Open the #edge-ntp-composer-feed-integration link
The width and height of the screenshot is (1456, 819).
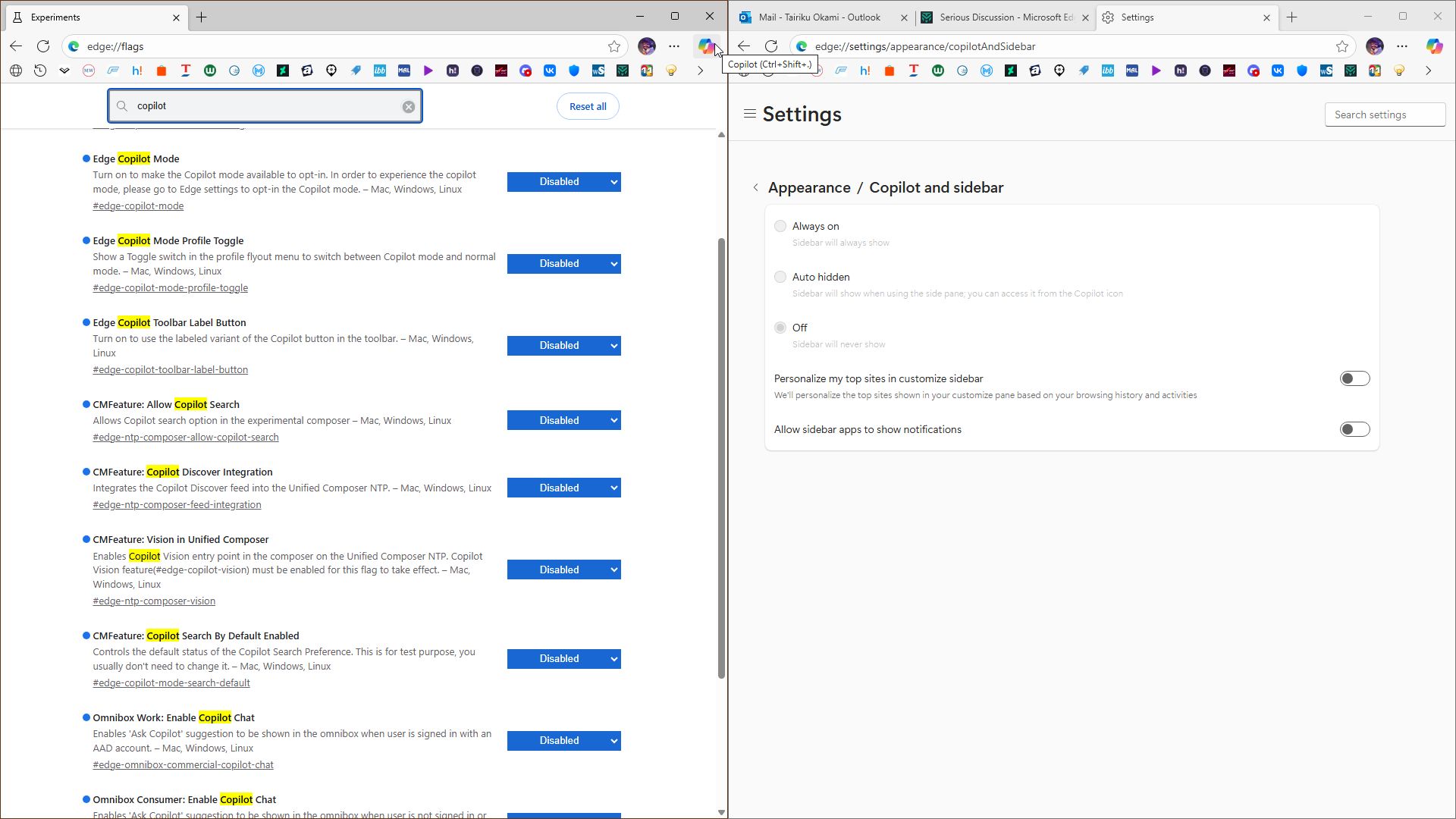point(177,505)
